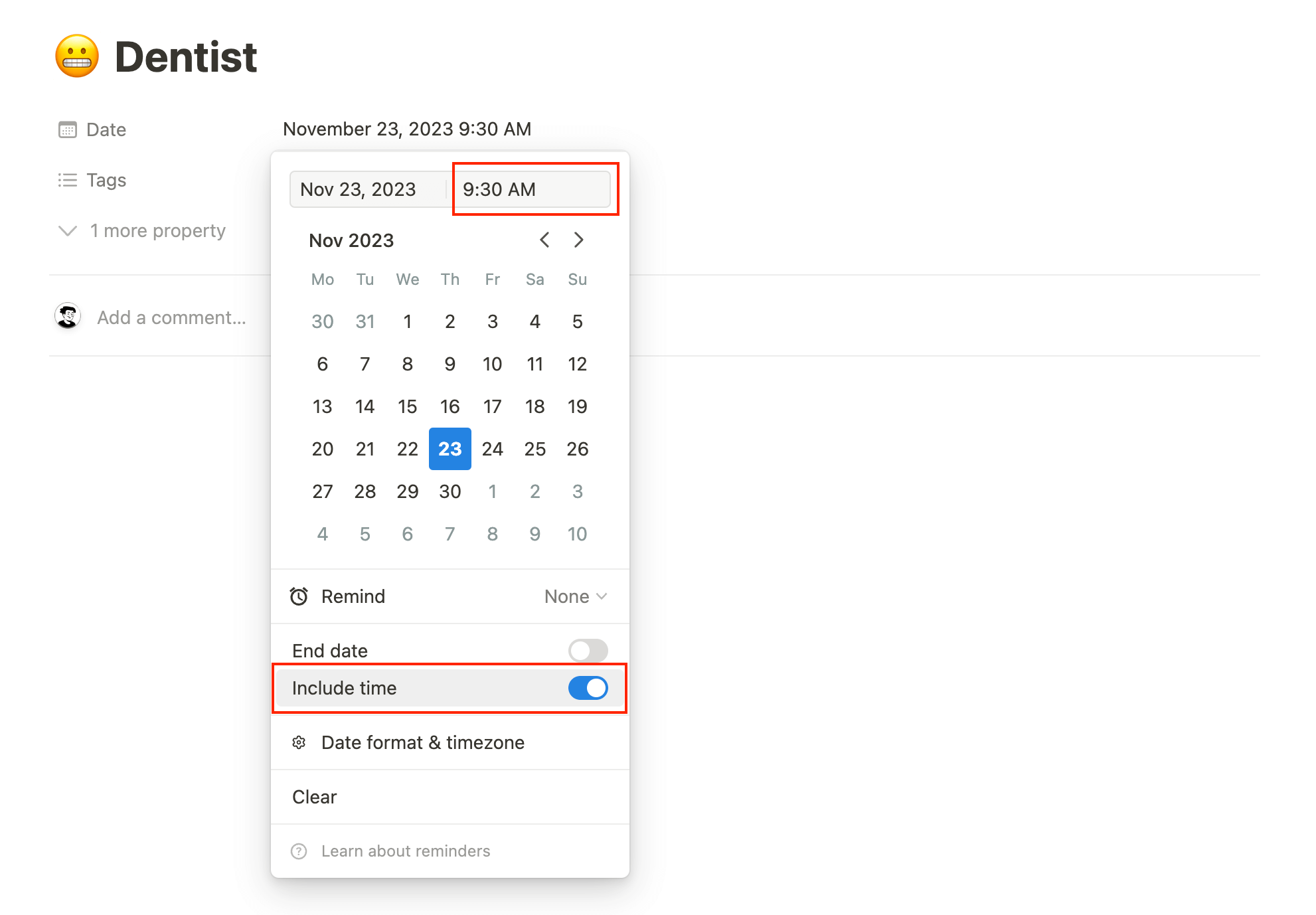The height and width of the screenshot is (915, 1316).
Task: Click the grimacing emoji page icon
Action: [77, 56]
